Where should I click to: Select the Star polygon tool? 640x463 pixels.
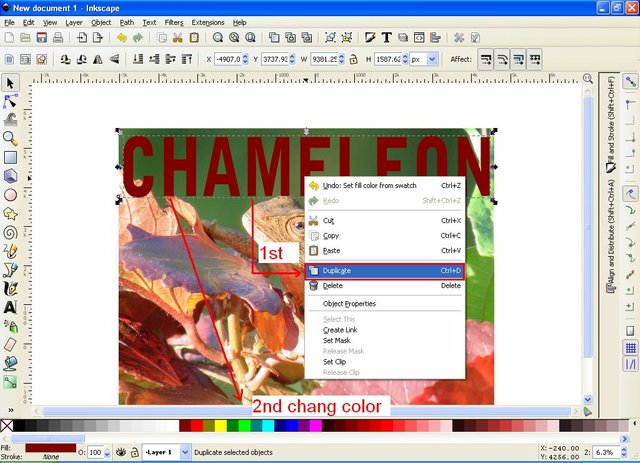pyautogui.click(x=10, y=214)
